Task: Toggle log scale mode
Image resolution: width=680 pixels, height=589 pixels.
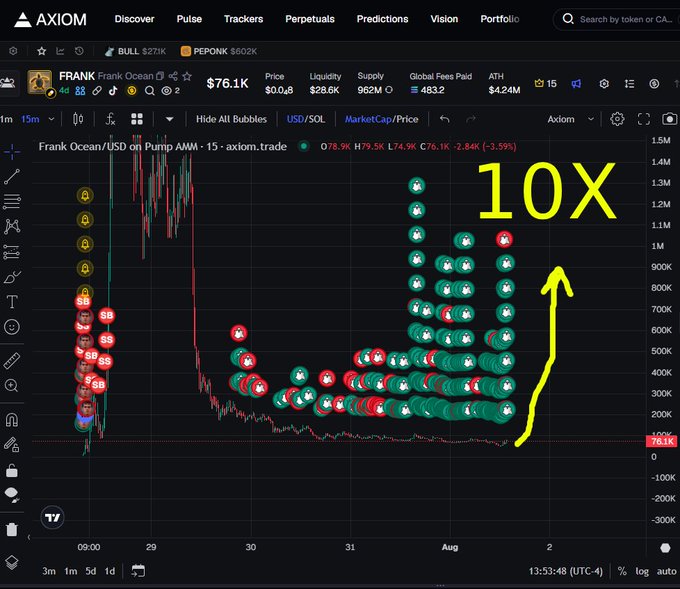Action: [642, 571]
